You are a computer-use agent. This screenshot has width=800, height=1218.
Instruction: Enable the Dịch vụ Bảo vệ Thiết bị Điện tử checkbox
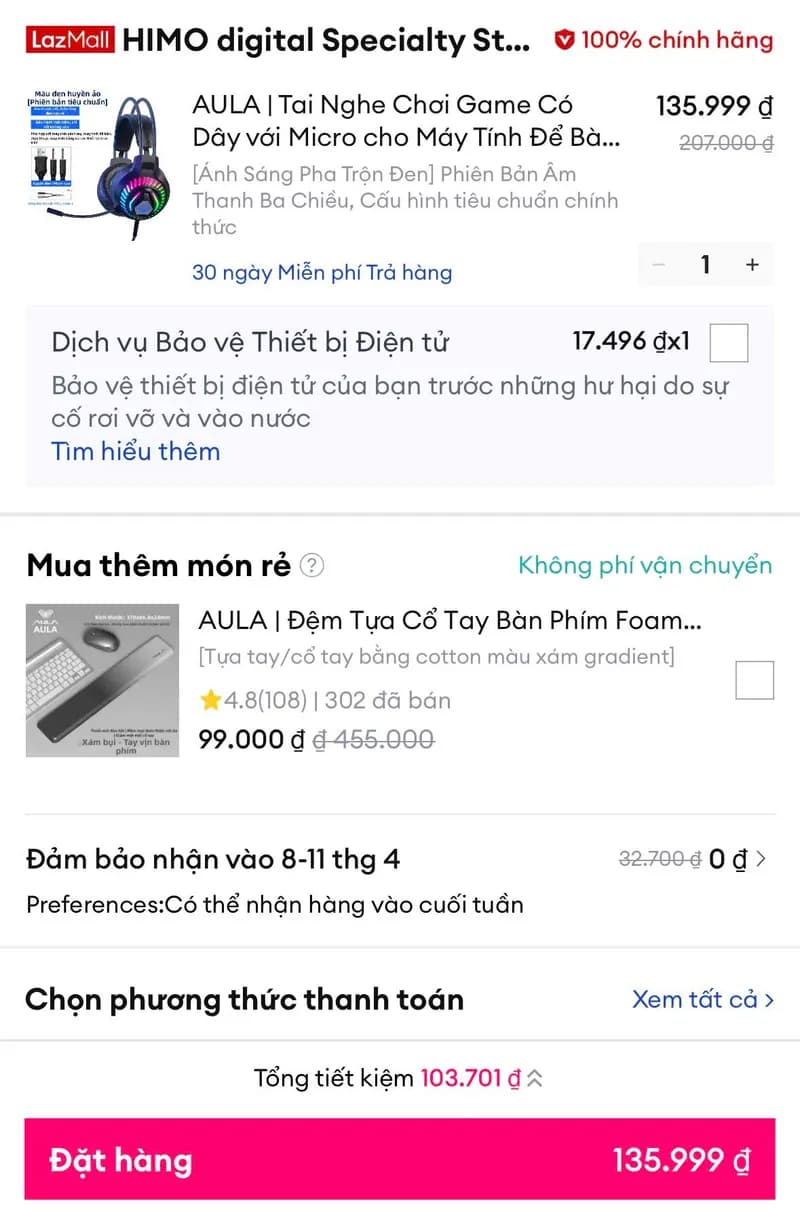pos(728,342)
